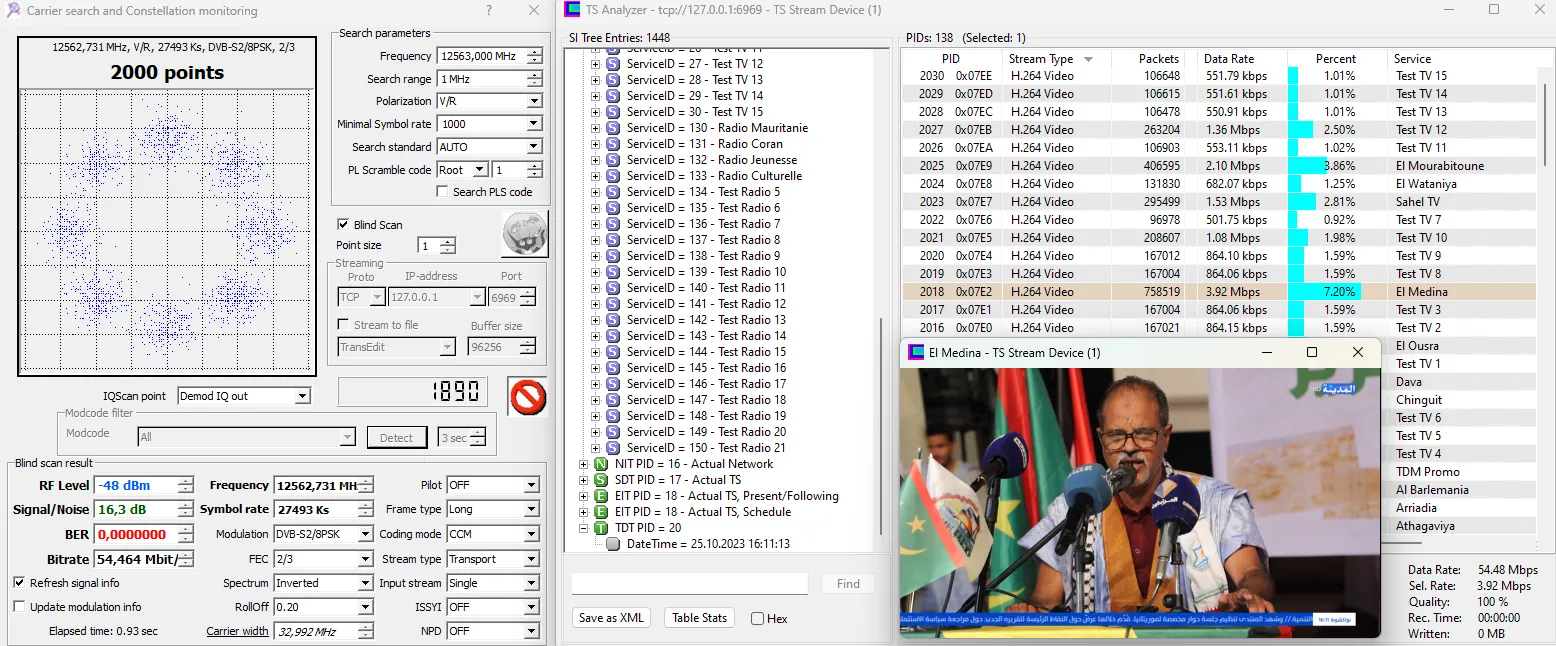Open the IQScan point dropdown
The width and height of the screenshot is (1556, 646).
(302, 396)
